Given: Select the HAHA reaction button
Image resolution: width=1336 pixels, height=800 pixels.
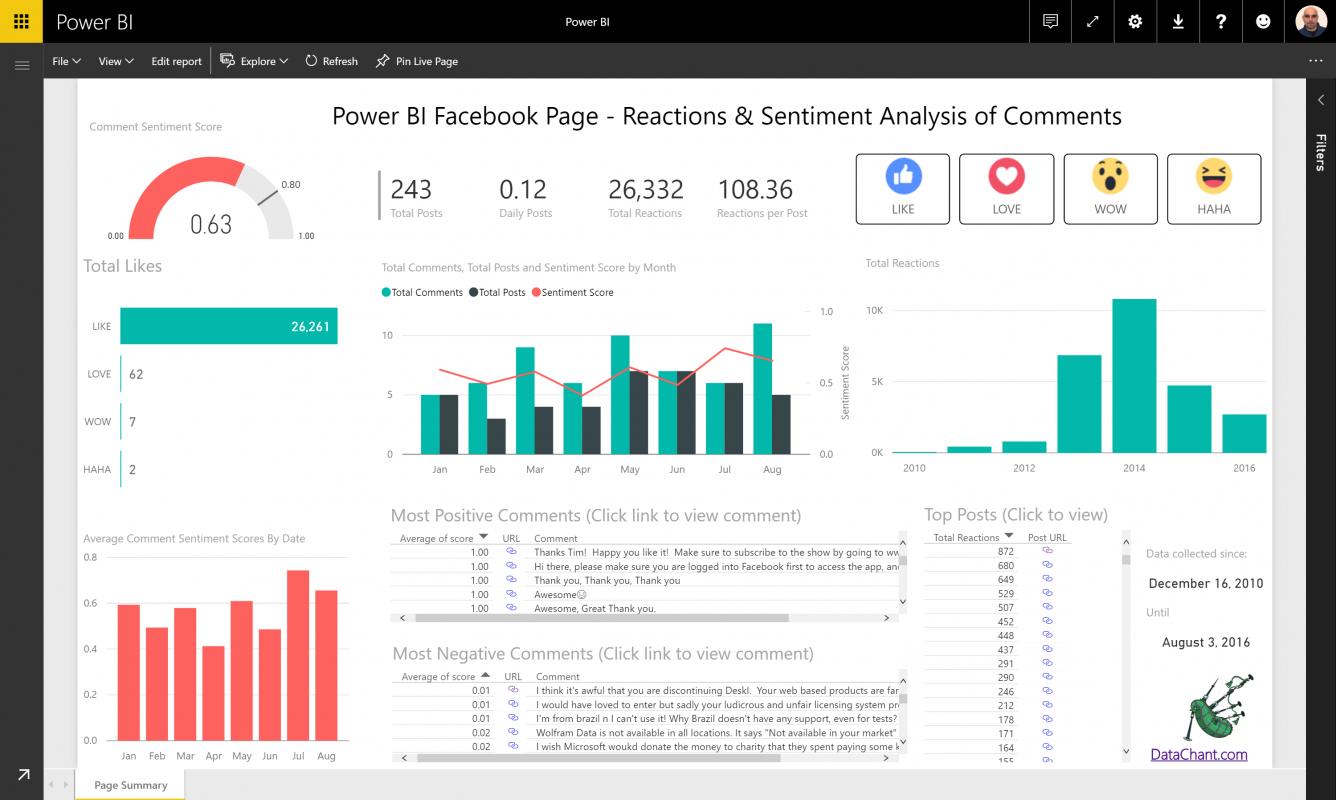Looking at the screenshot, I should [1214, 188].
